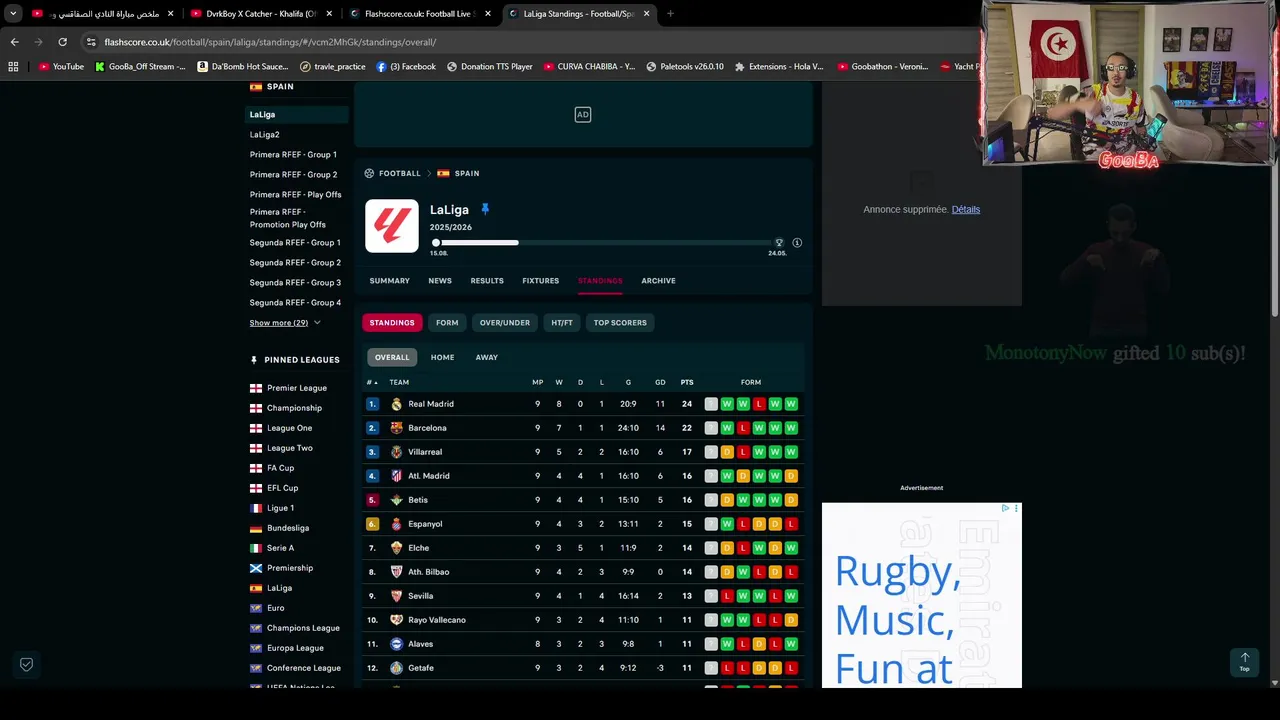
Task: Open the Paletools bookmark
Action: point(685,67)
